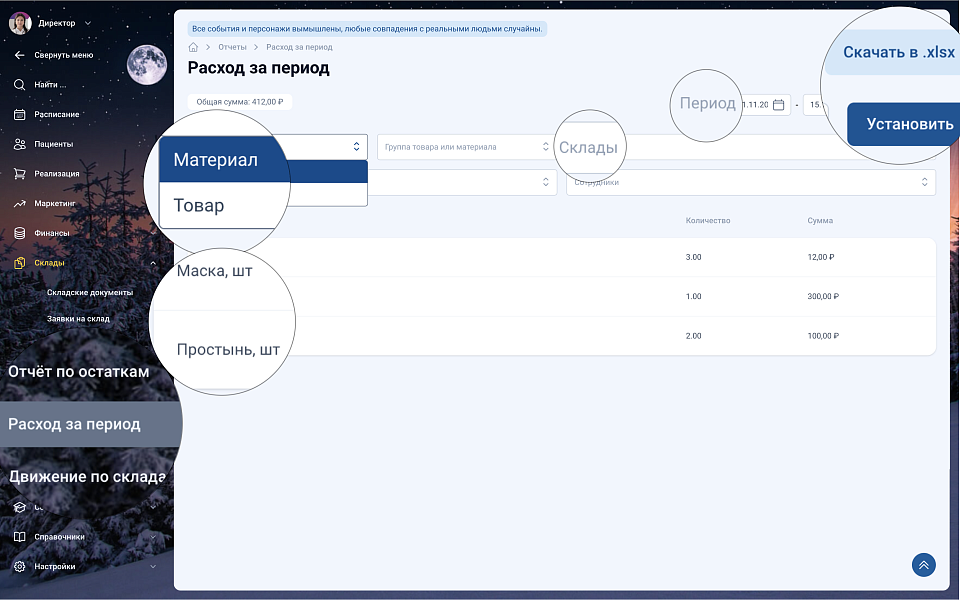Click the Расписание calendar icon
960x600 pixels.
19,114
